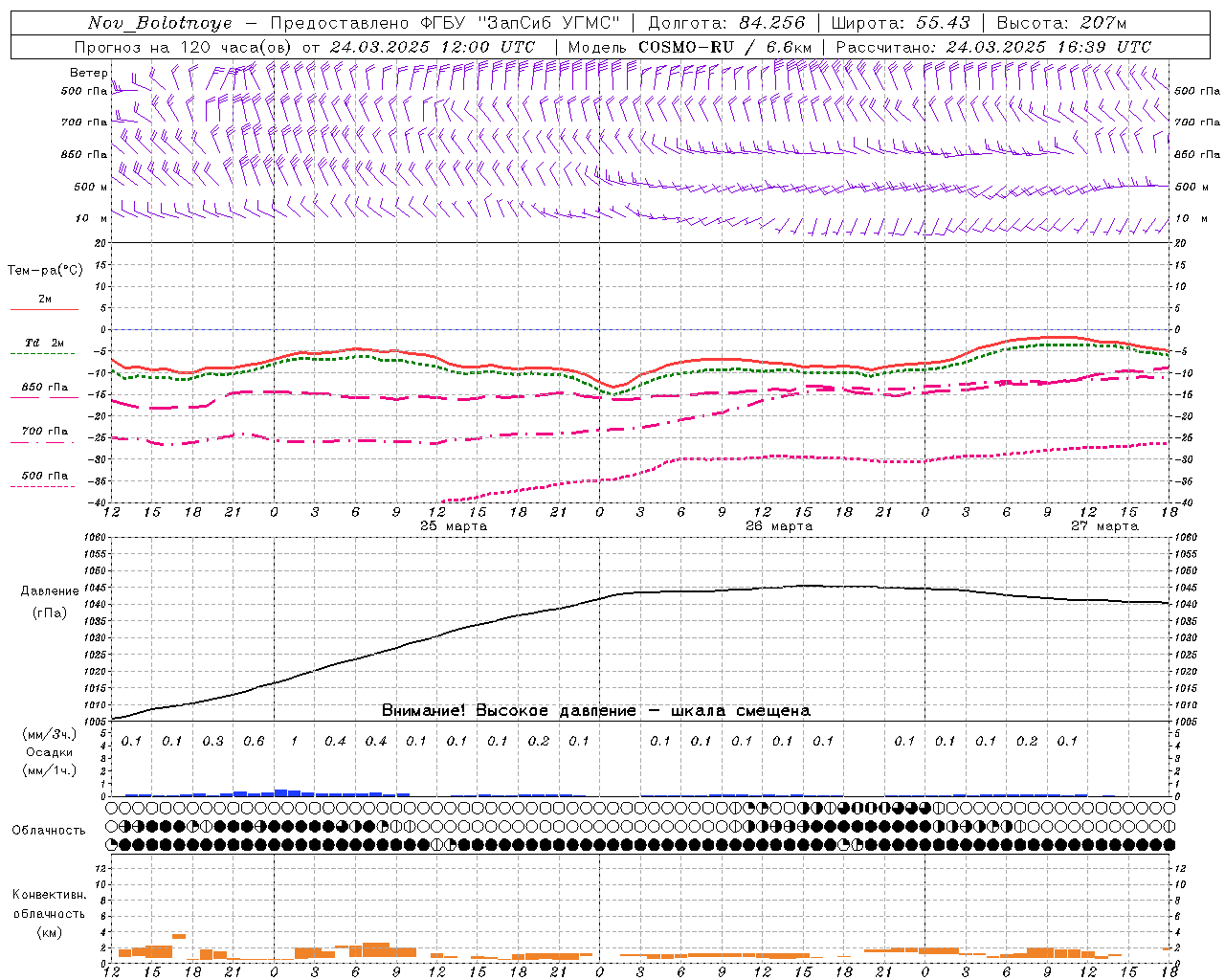Click the forecast start 24.03.2025 12:00 UTC

[x=433, y=47]
